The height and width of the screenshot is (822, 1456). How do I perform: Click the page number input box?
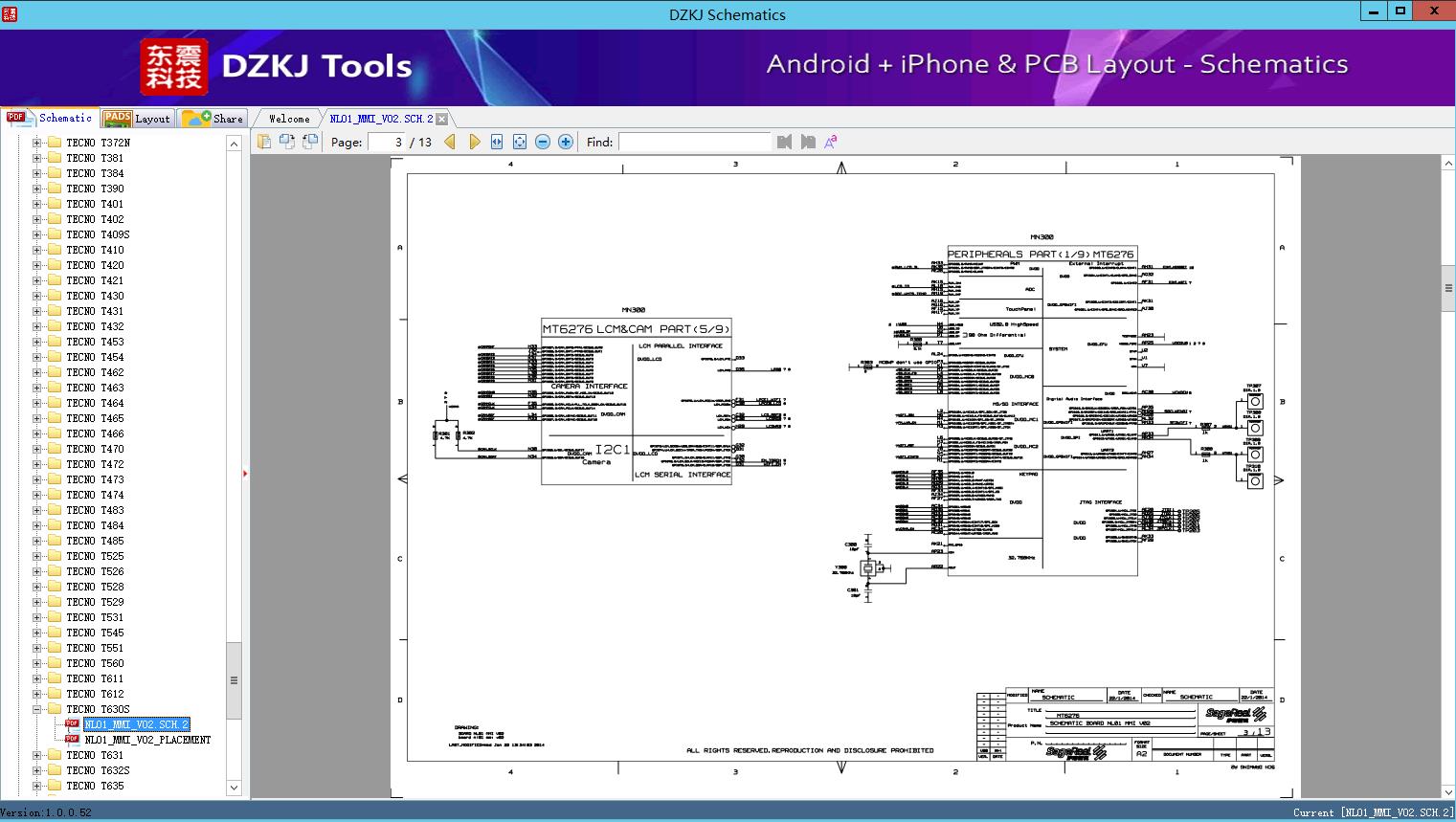(x=387, y=142)
